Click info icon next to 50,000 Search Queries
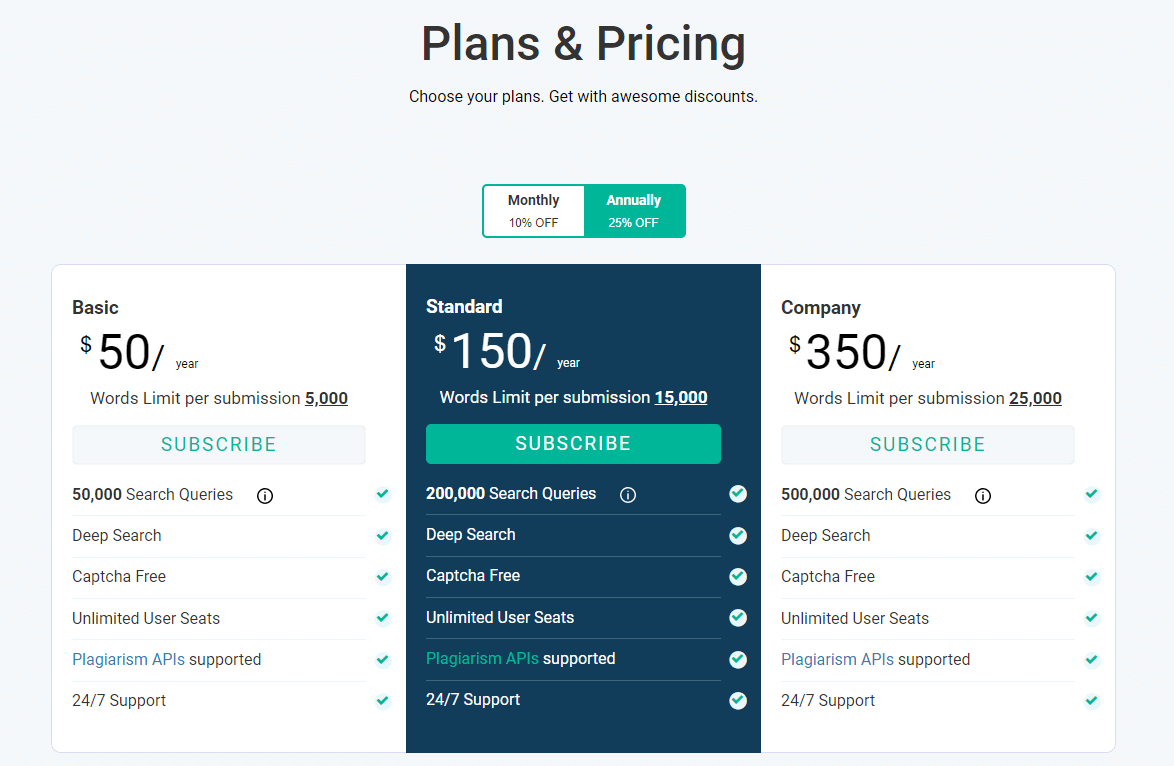The image size is (1174, 766). 265,496
